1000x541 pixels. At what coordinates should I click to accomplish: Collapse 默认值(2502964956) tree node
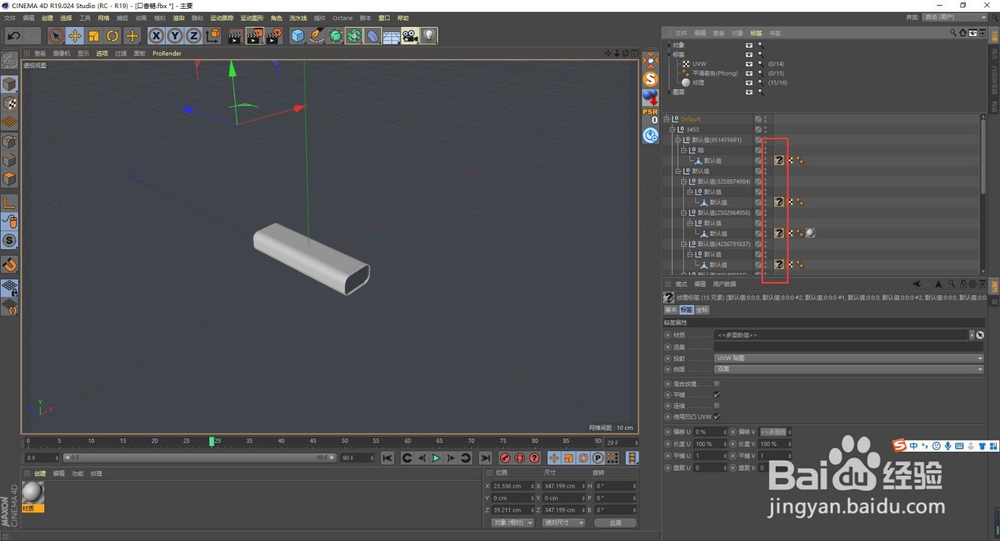[684, 212]
